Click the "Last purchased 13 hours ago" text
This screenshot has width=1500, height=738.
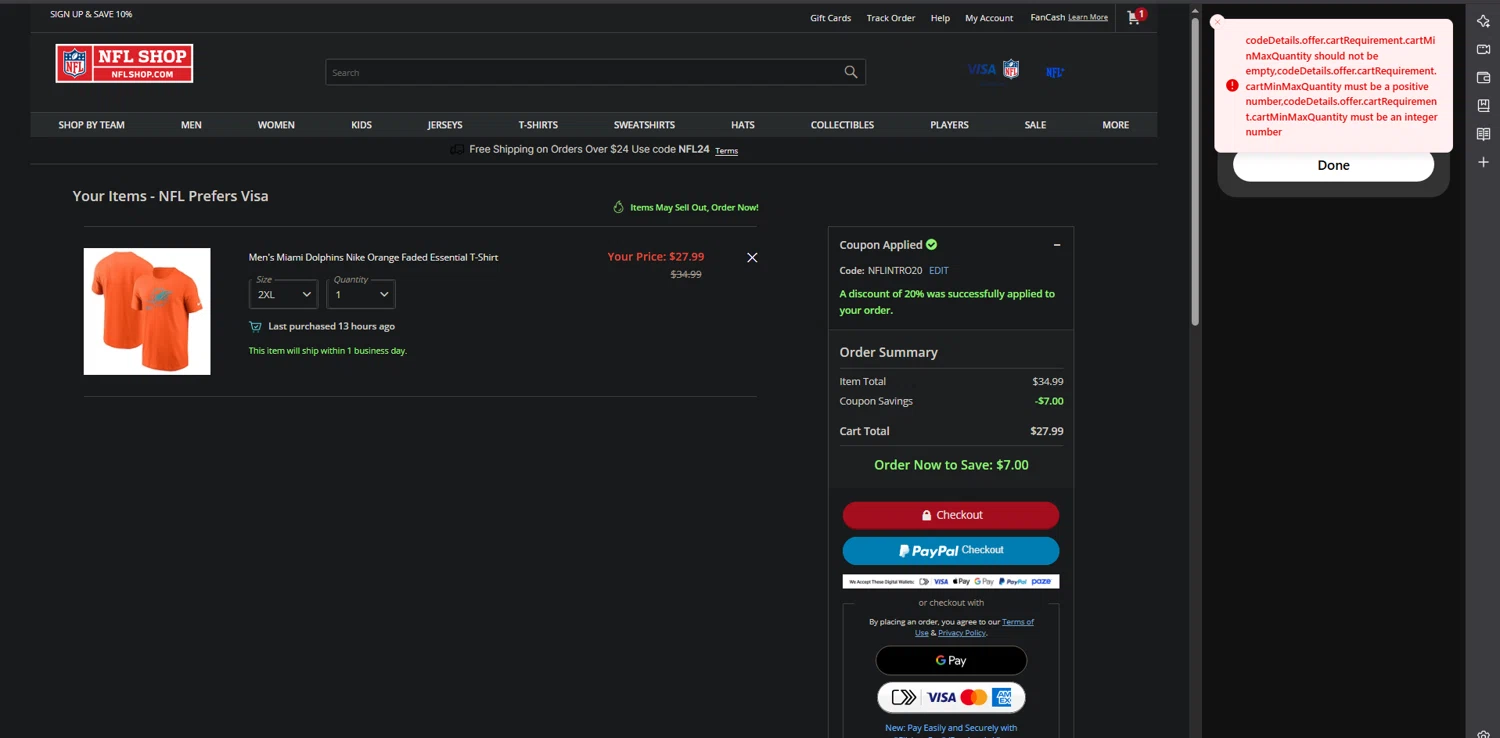pos(331,326)
